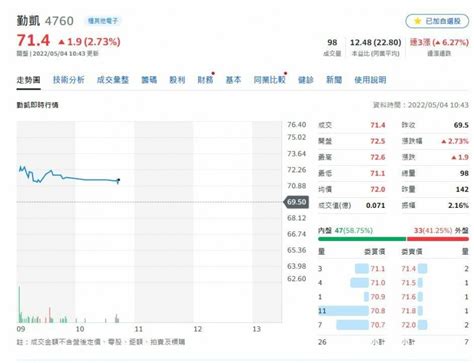Click the electronics industry category tag
Image resolution: width=474 pixels, height=363 pixels.
click(x=103, y=21)
